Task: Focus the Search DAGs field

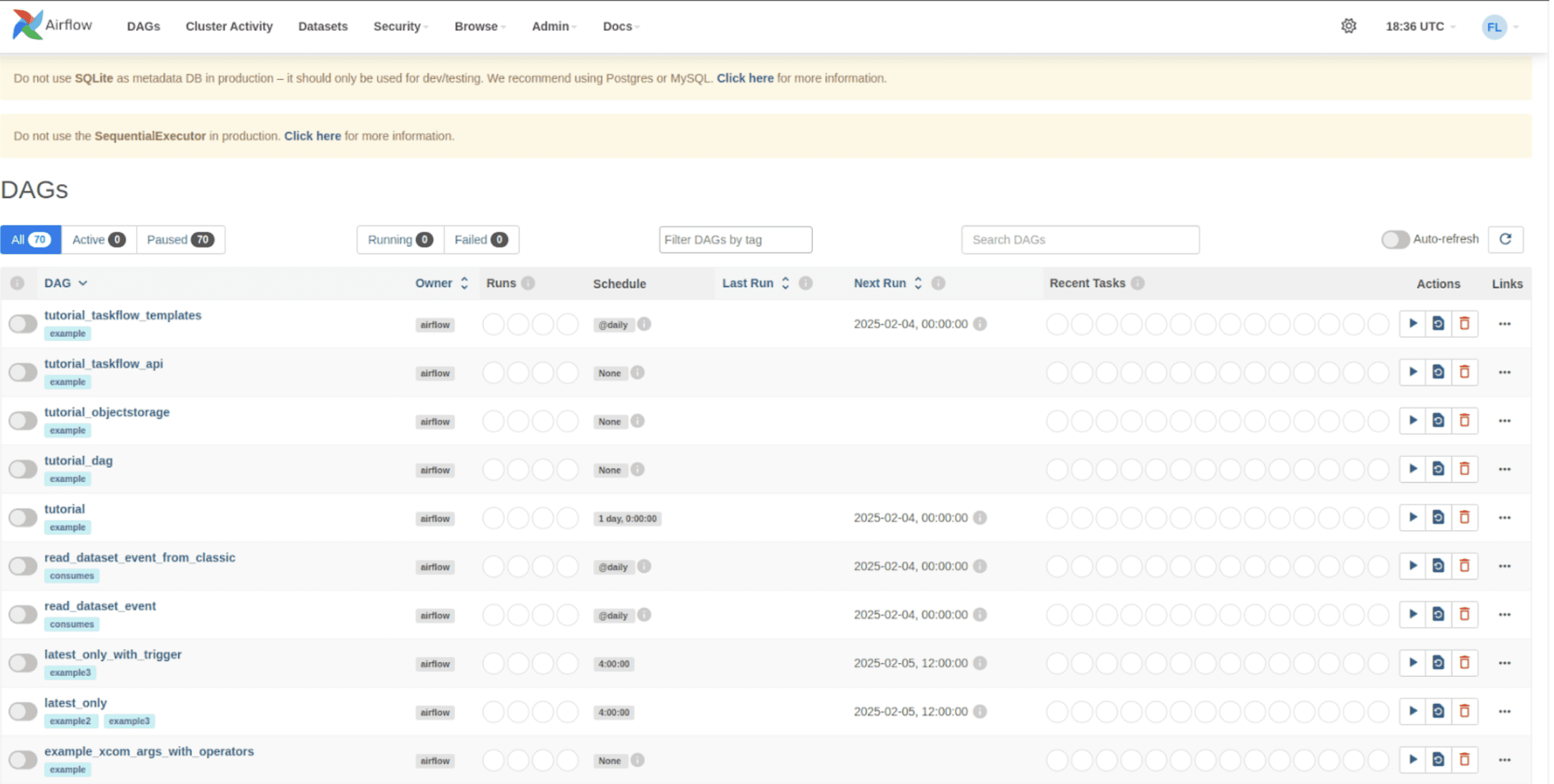Action: click(1080, 240)
